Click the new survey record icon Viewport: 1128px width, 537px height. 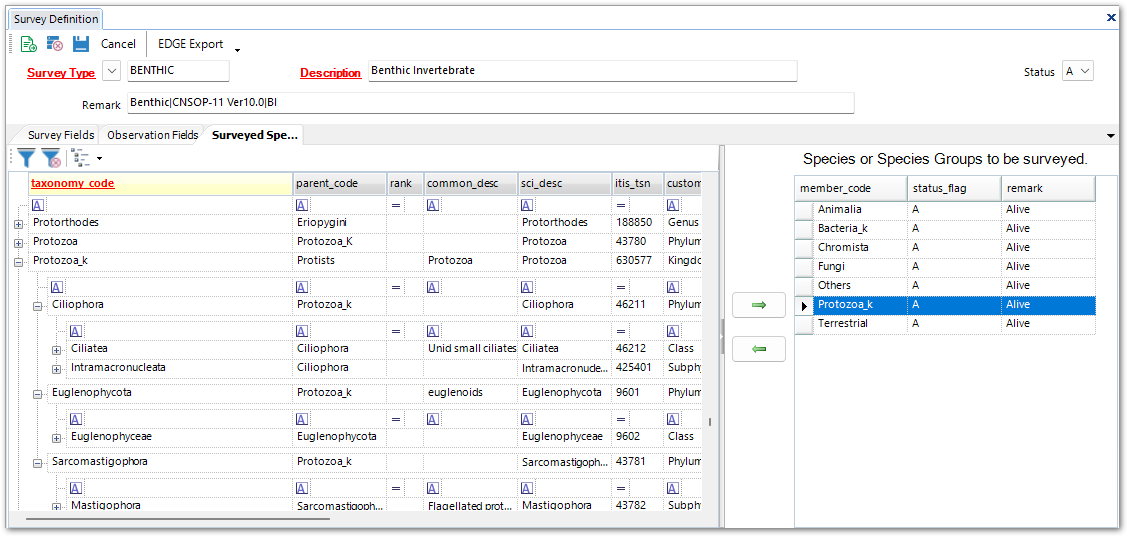click(x=28, y=44)
